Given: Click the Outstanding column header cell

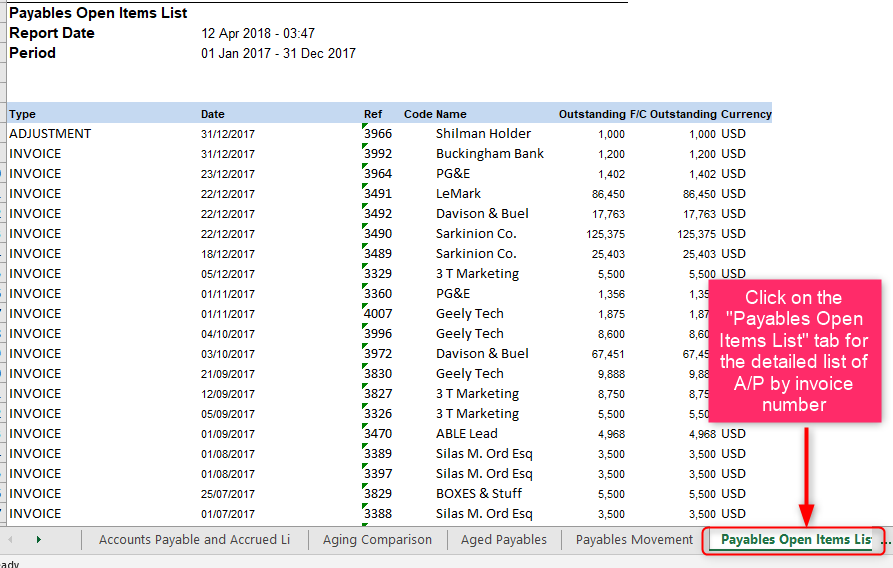Looking at the screenshot, I should 591,114.
